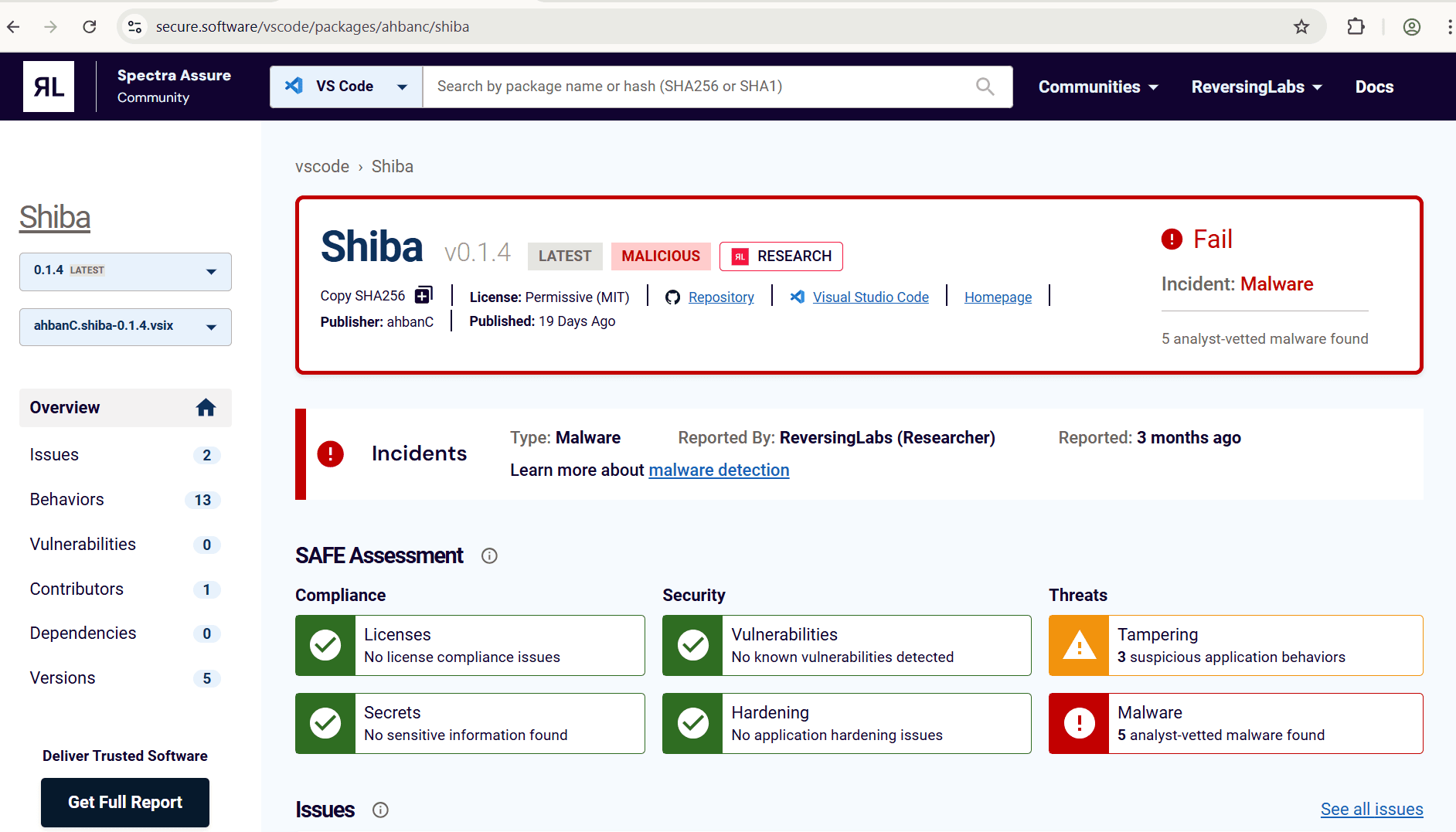
Task: Click the info icon beside Issues heading
Action: coord(380,810)
